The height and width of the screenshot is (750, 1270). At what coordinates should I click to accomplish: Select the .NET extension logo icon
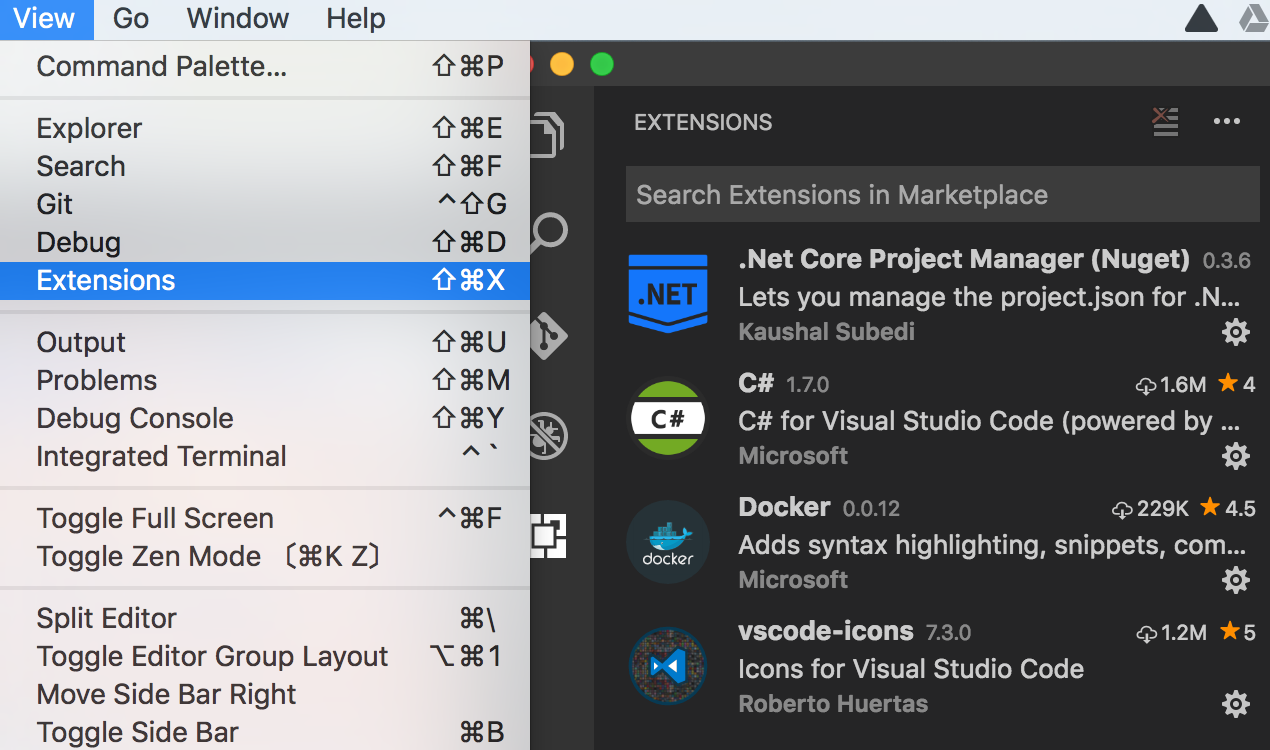point(668,294)
